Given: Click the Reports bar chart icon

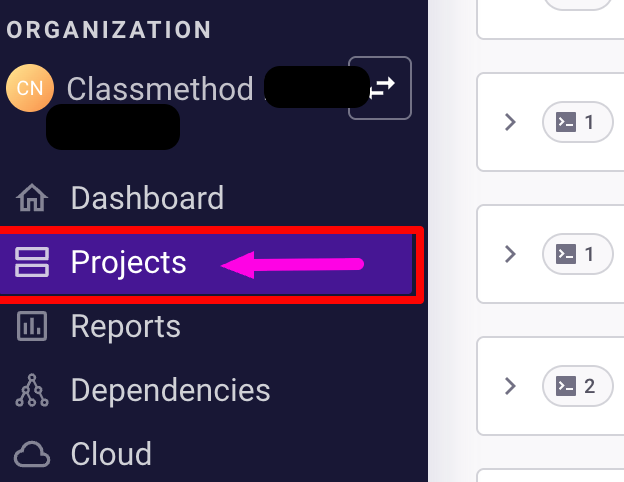Looking at the screenshot, I should [x=32, y=326].
